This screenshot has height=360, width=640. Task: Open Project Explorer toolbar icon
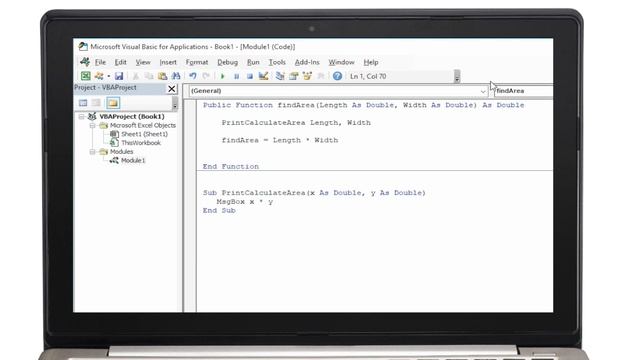click(x=280, y=76)
